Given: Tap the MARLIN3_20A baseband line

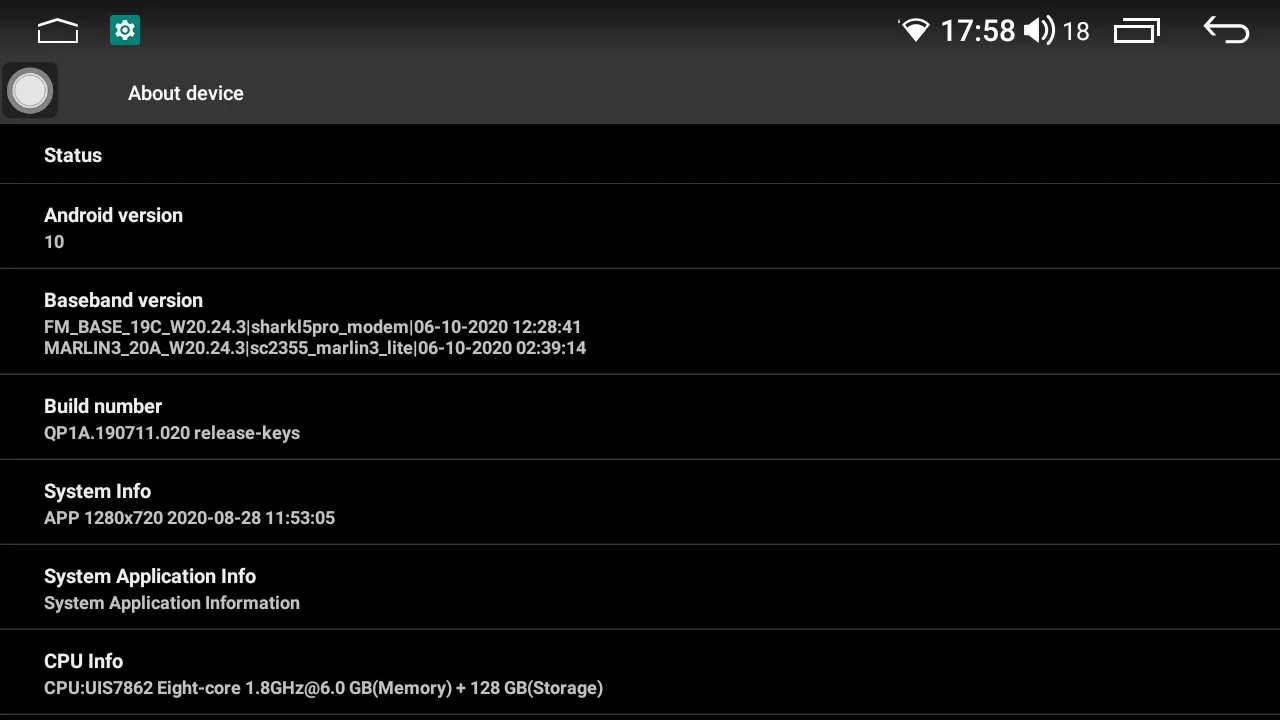Looking at the screenshot, I should click(x=315, y=348).
